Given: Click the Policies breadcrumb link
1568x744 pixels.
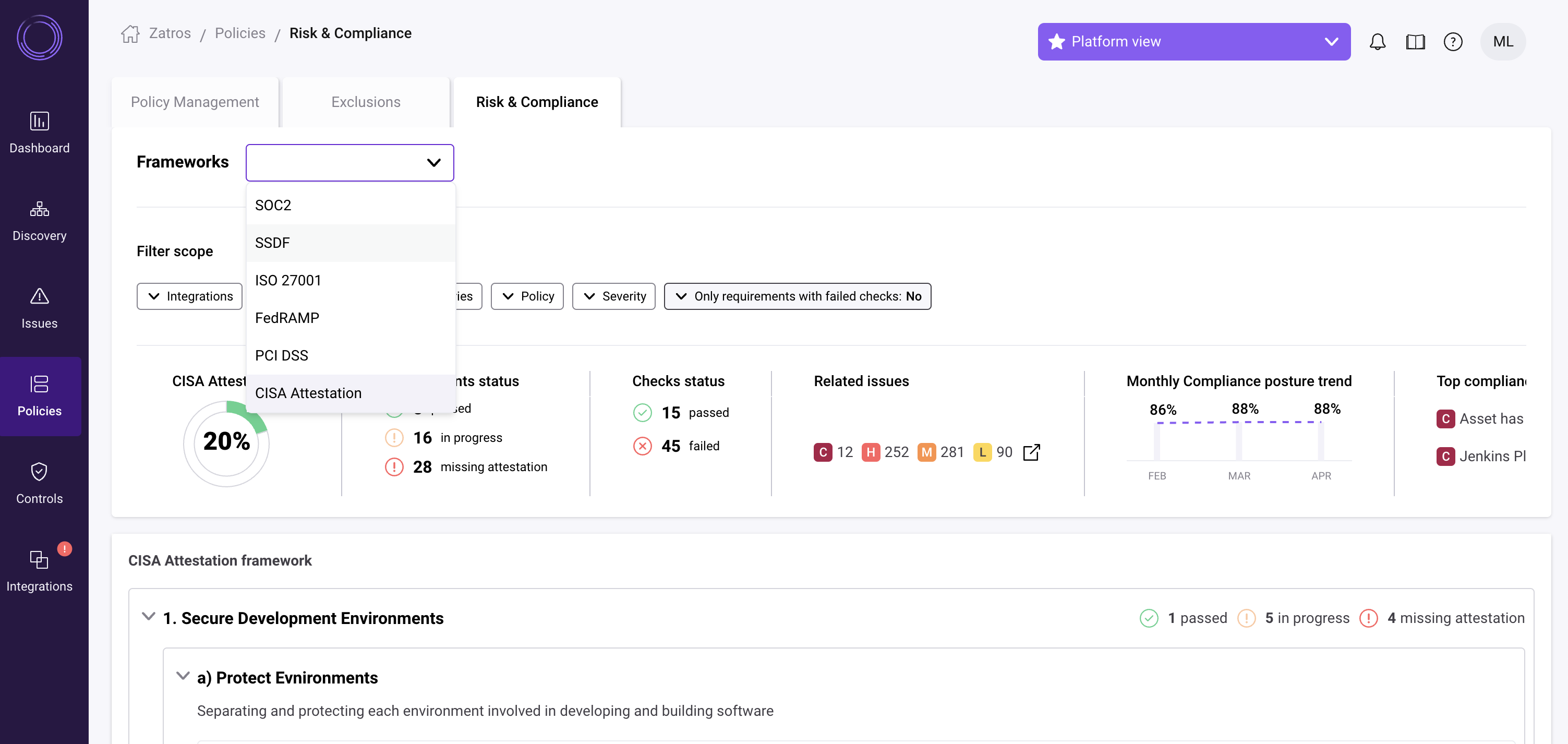Looking at the screenshot, I should 240,33.
